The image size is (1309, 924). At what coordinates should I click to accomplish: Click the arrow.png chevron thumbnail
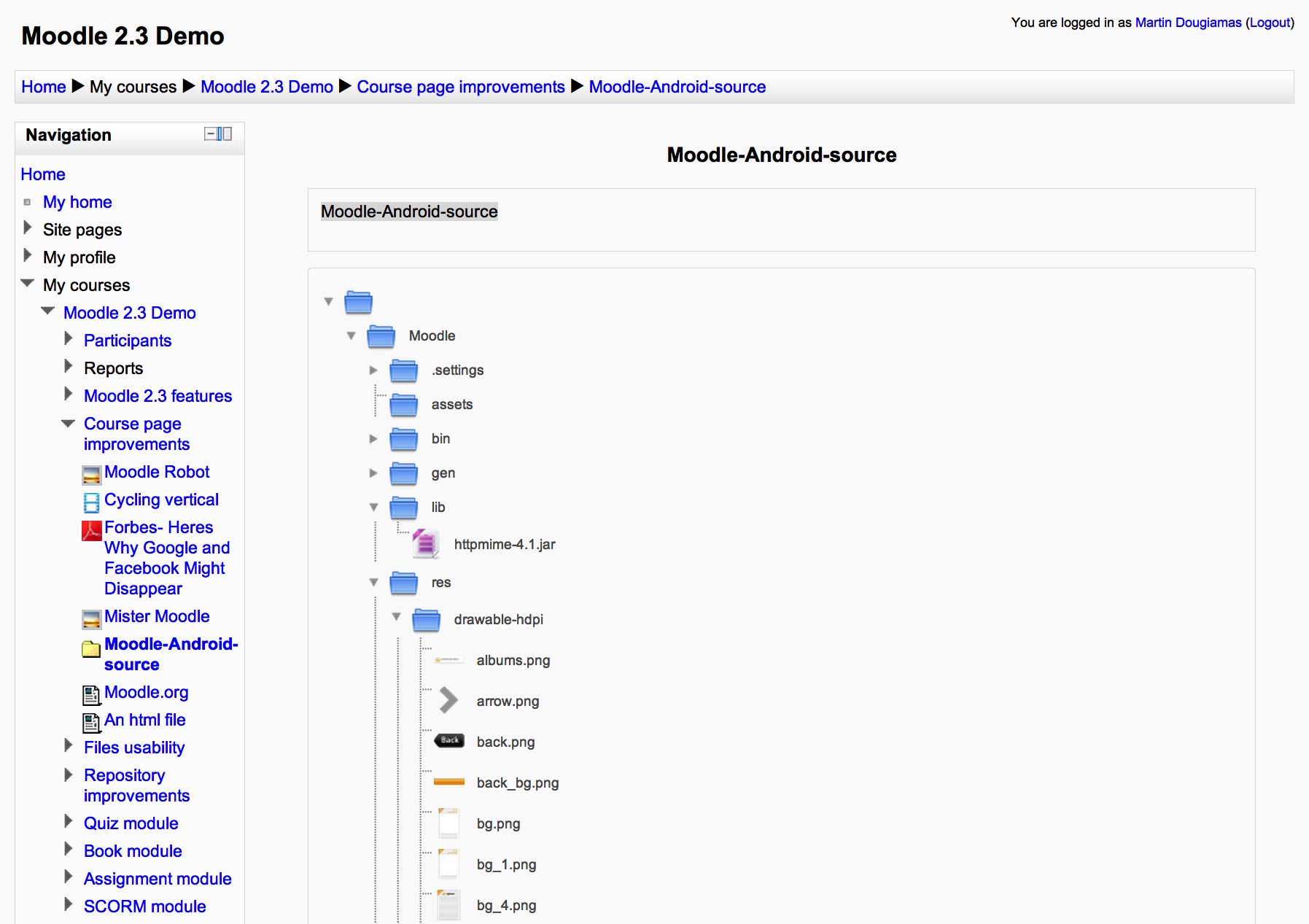448,701
